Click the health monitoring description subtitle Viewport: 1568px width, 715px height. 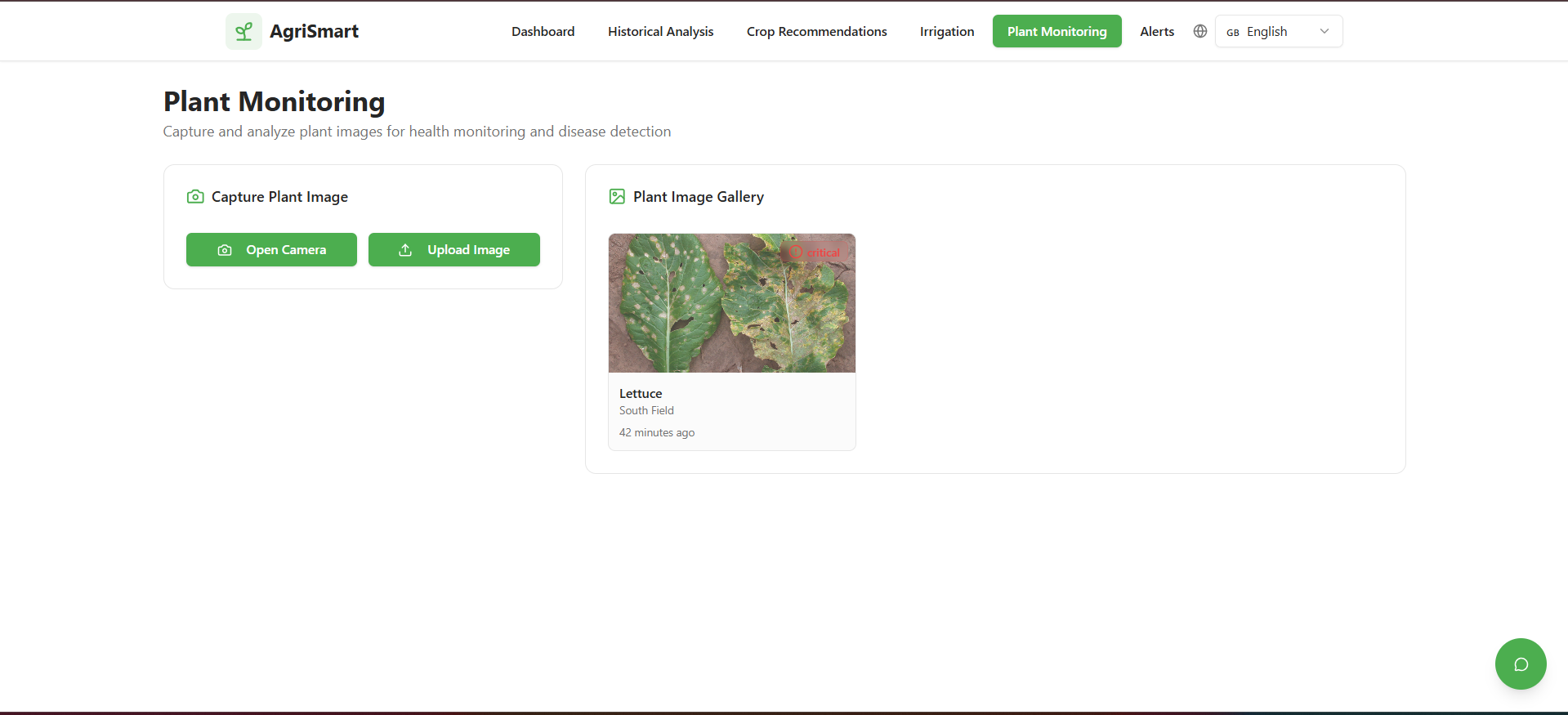pos(417,132)
